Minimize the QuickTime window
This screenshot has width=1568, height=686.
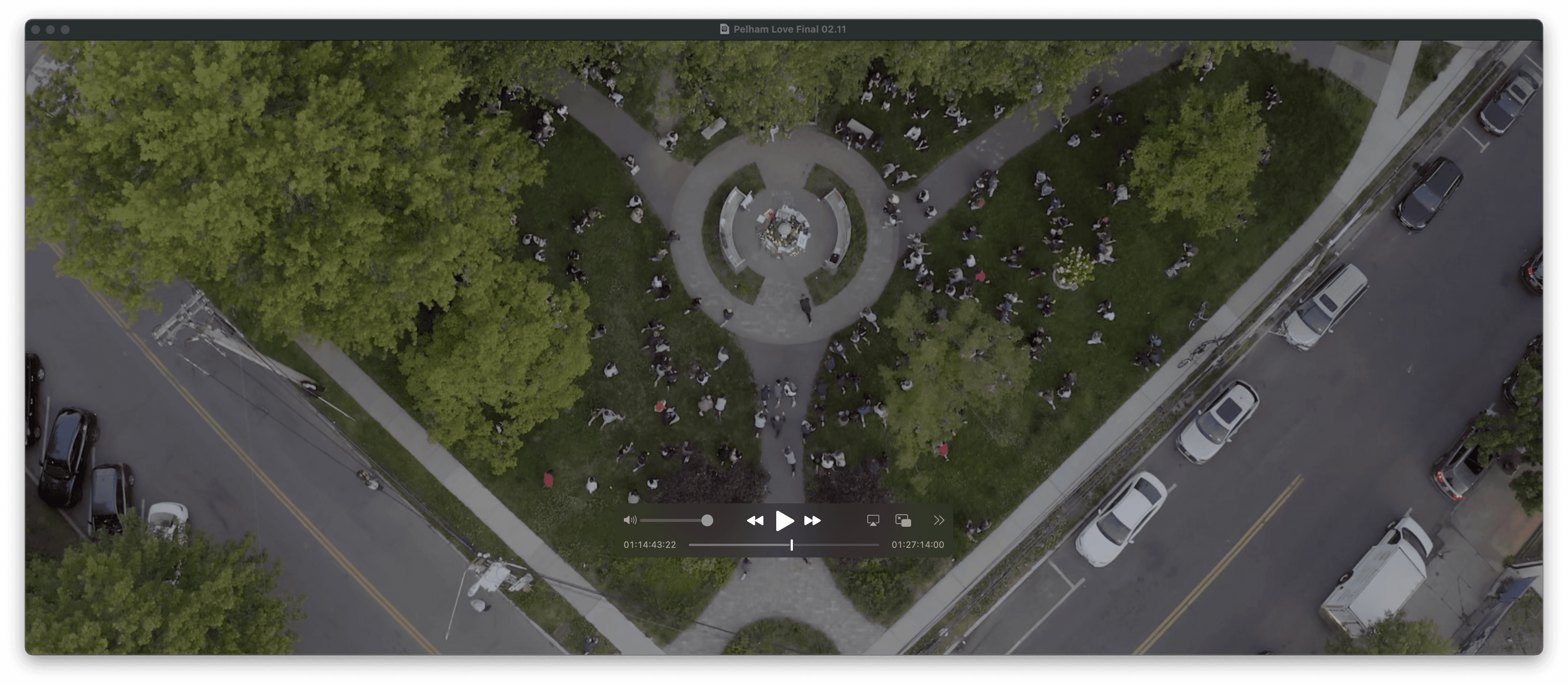[x=50, y=29]
